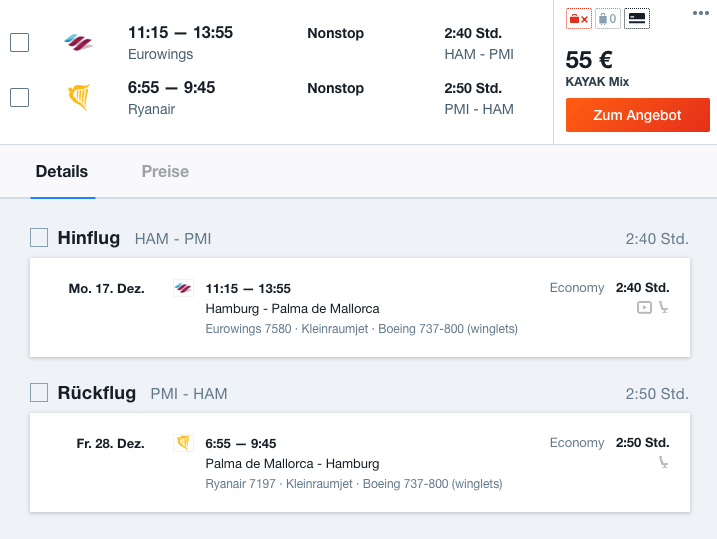This screenshot has width=717, height=539.
Task: Click the checked baggage count icon
Action: click(607, 18)
